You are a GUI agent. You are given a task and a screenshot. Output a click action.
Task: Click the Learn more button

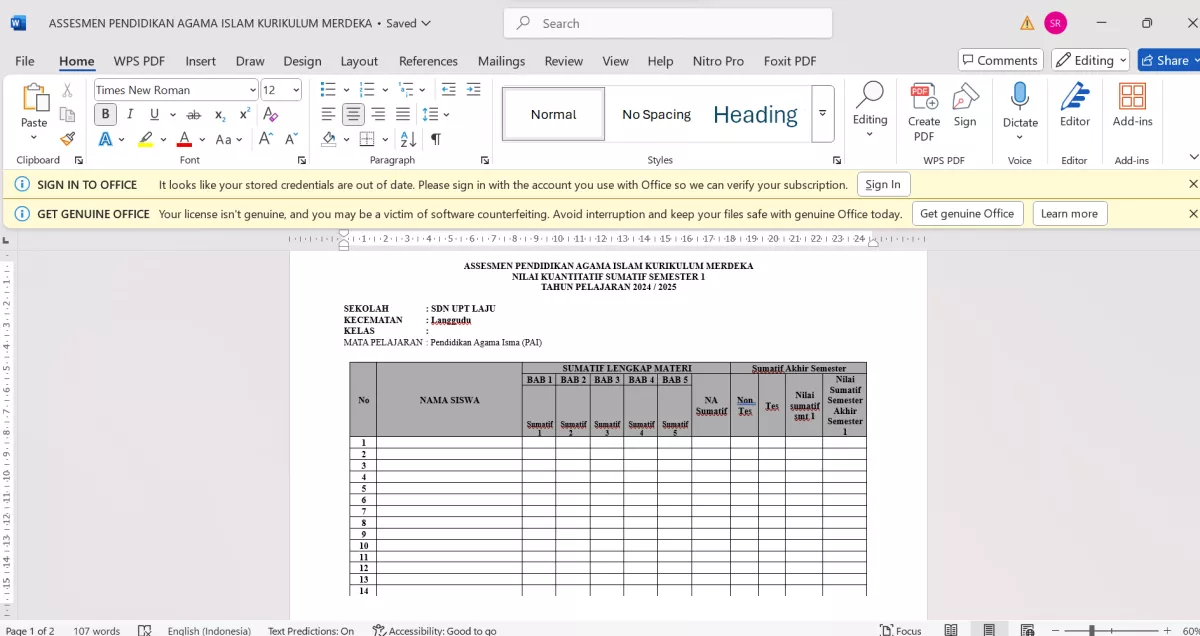1069,213
